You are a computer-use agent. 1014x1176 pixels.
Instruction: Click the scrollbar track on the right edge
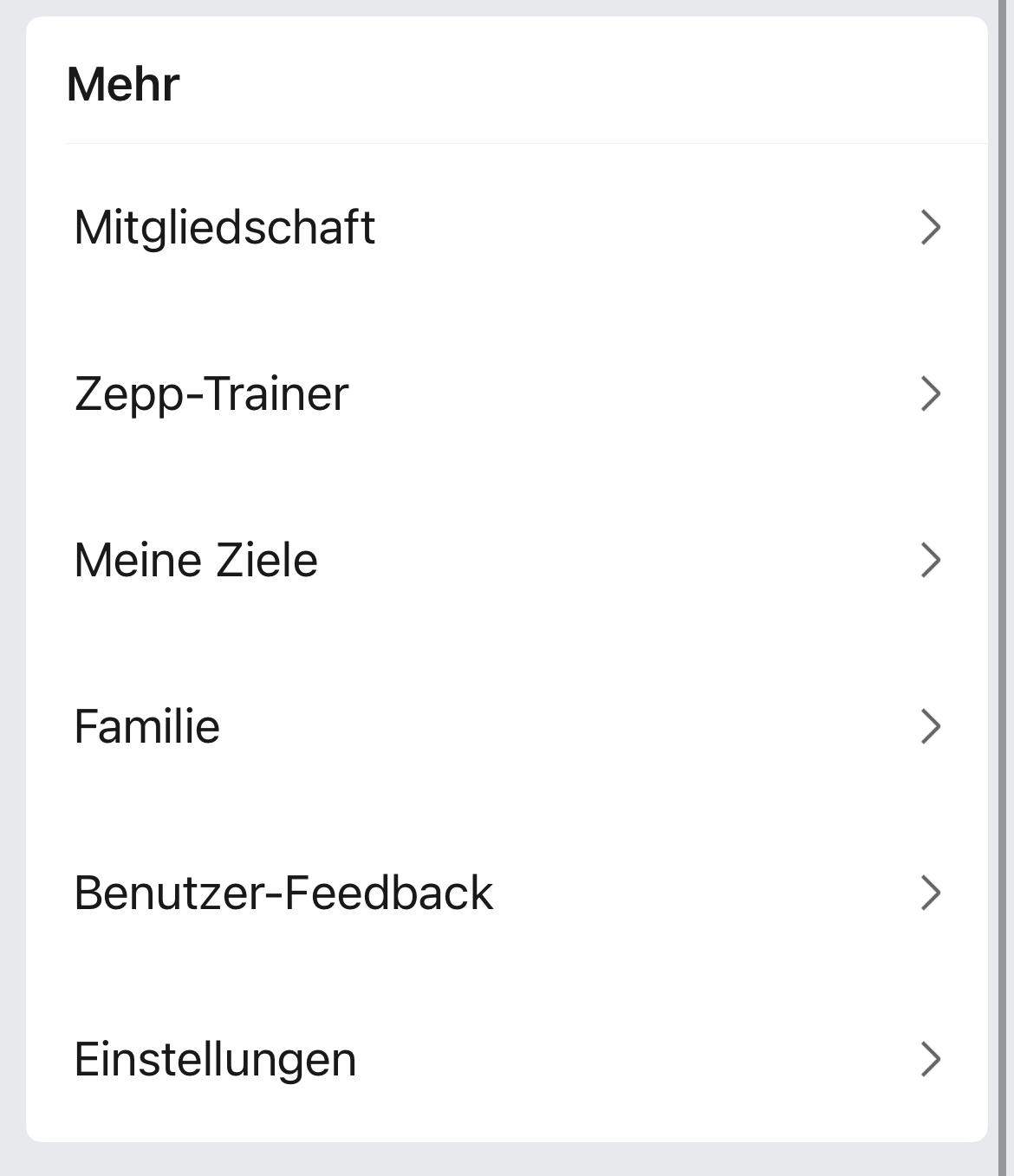(1005, 588)
